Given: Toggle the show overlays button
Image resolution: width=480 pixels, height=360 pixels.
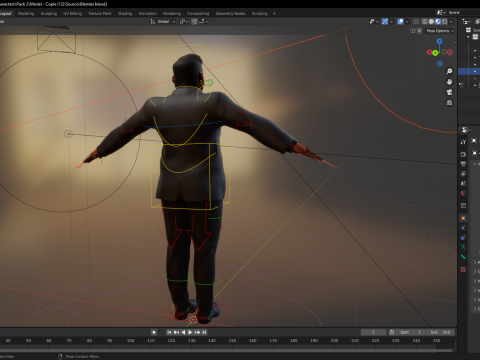Looking at the screenshot, I should [401, 21].
